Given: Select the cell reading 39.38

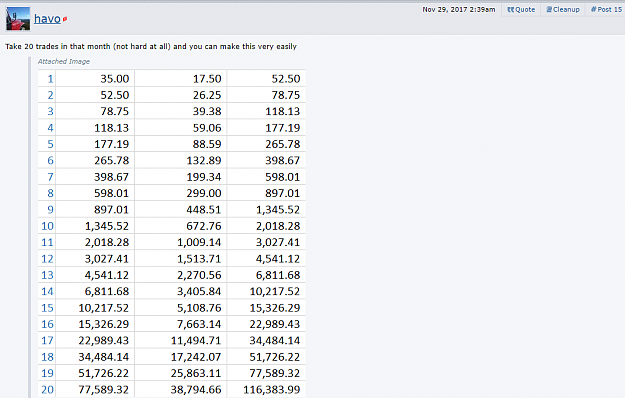Looking at the screenshot, I should pyautogui.click(x=181, y=111).
